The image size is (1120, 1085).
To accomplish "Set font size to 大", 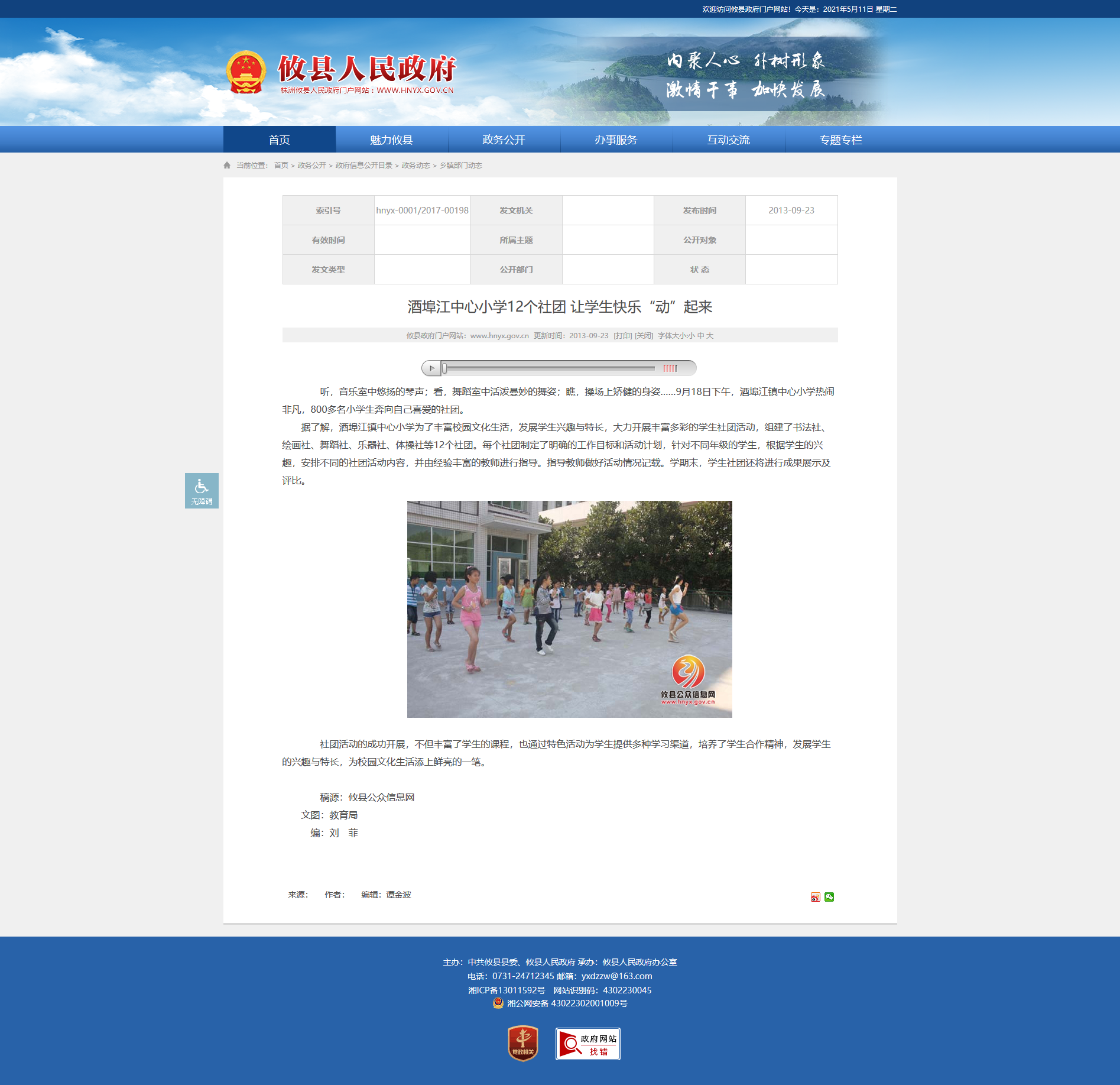I will click(710, 336).
